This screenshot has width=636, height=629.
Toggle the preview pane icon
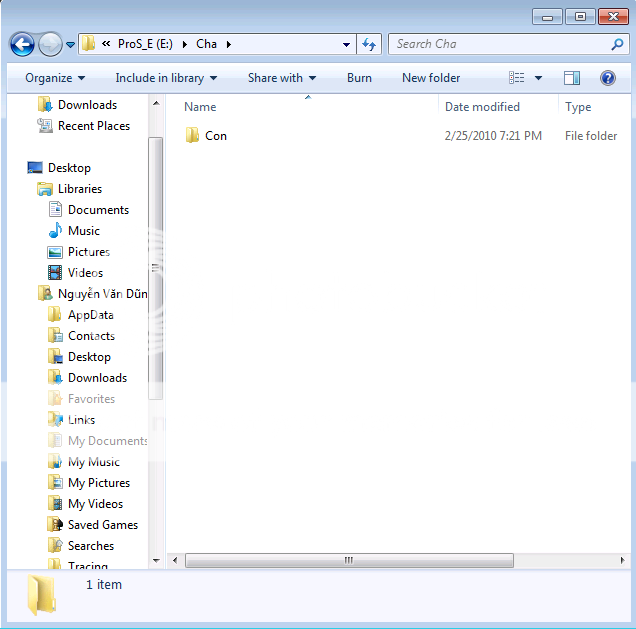(x=572, y=78)
